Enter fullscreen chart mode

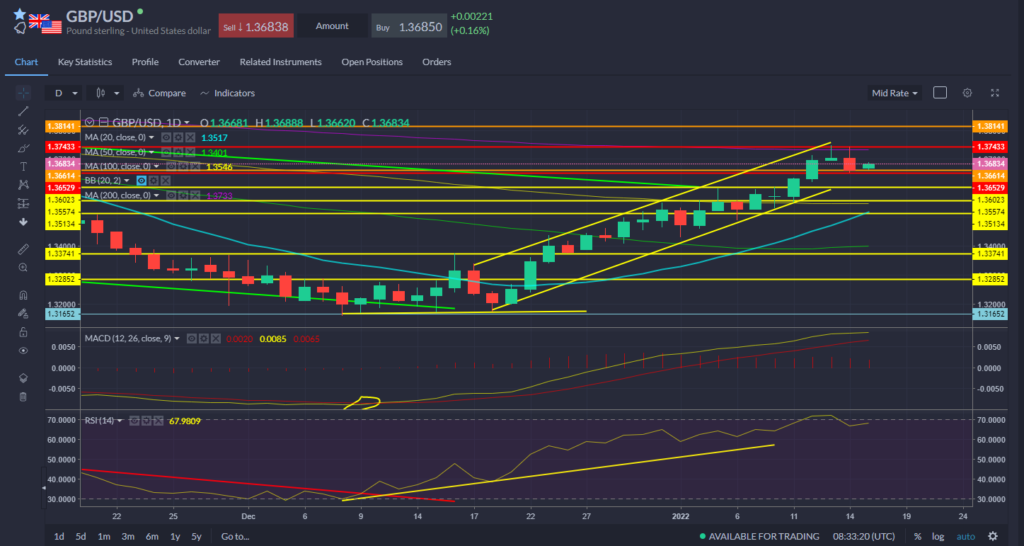(995, 93)
